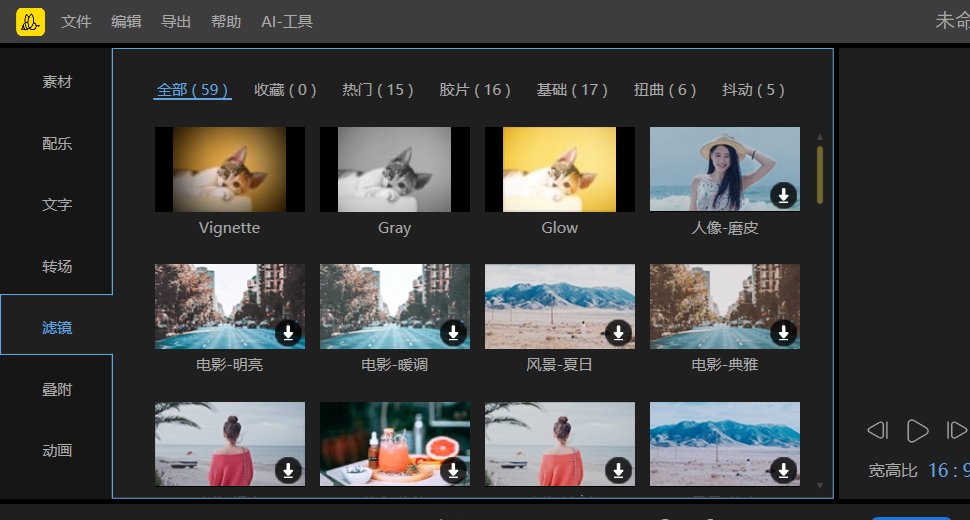Download the 人像-磨皮 filter
Screen dimensions: 970x520
[784, 196]
